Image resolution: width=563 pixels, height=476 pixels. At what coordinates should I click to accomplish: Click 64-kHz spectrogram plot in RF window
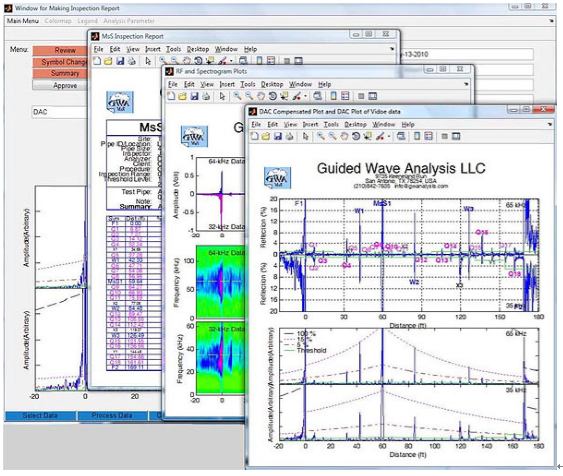coord(220,282)
